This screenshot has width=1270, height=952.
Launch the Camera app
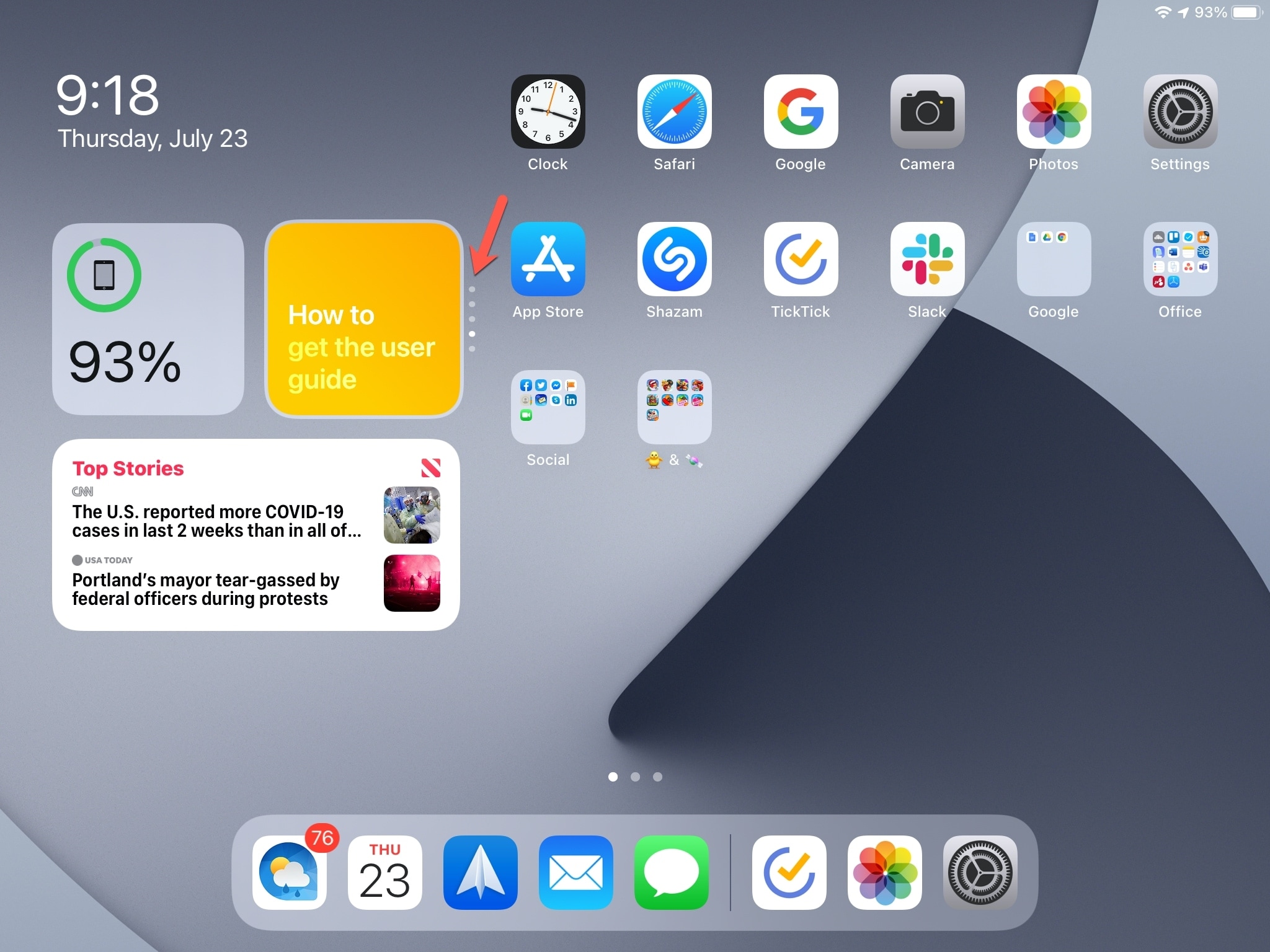coord(926,113)
